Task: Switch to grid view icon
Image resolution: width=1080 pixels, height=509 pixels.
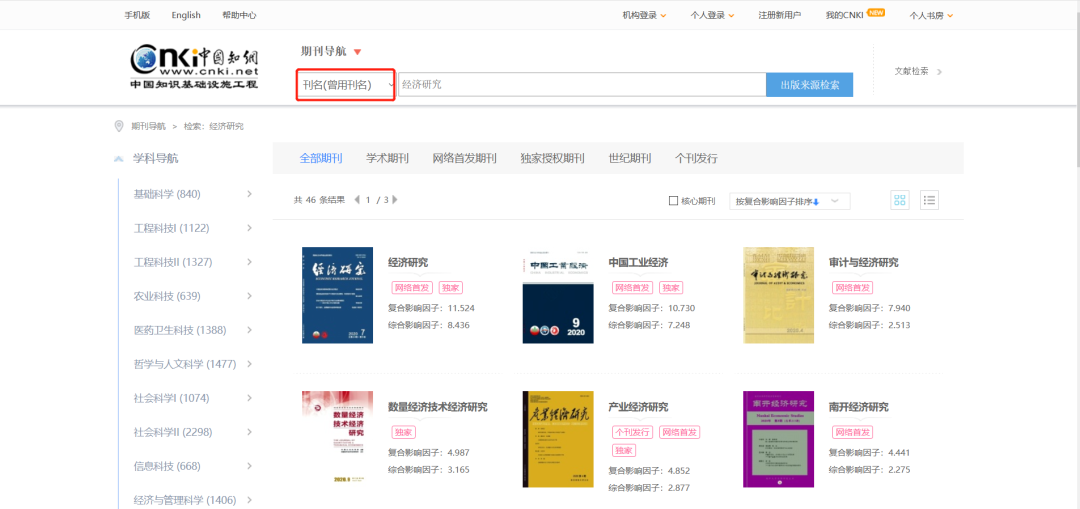Action: (900, 200)
